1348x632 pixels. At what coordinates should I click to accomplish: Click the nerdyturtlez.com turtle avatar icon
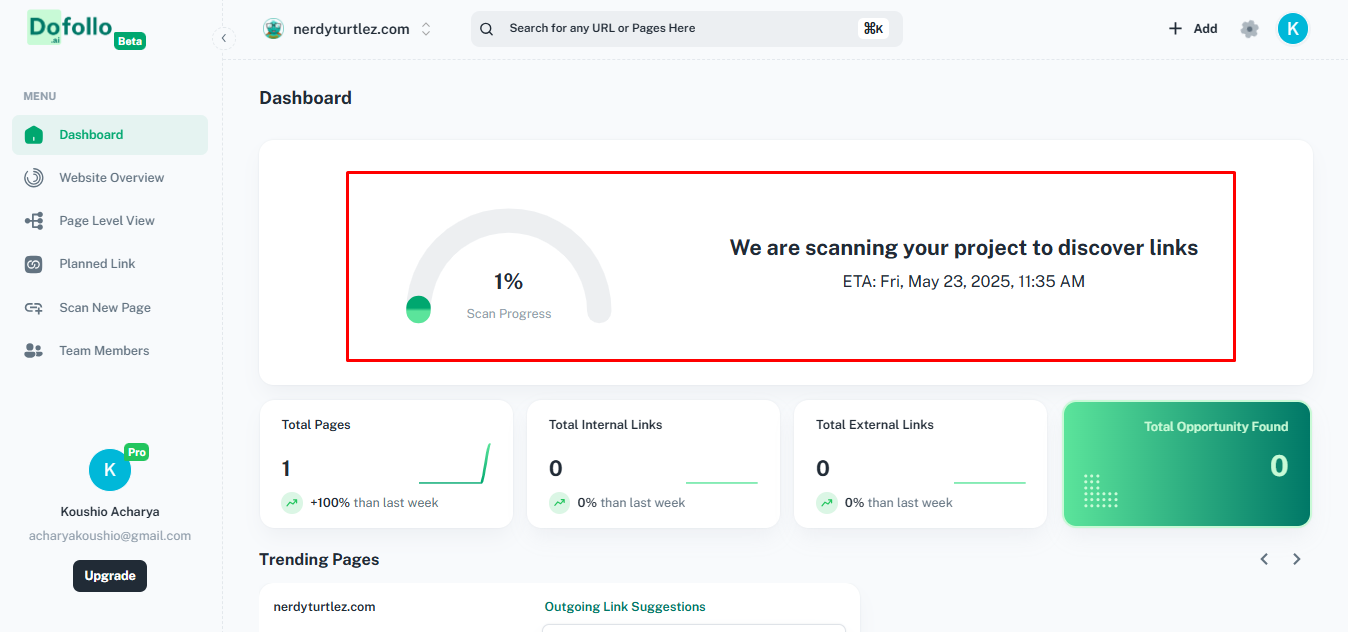click(273, 29)
